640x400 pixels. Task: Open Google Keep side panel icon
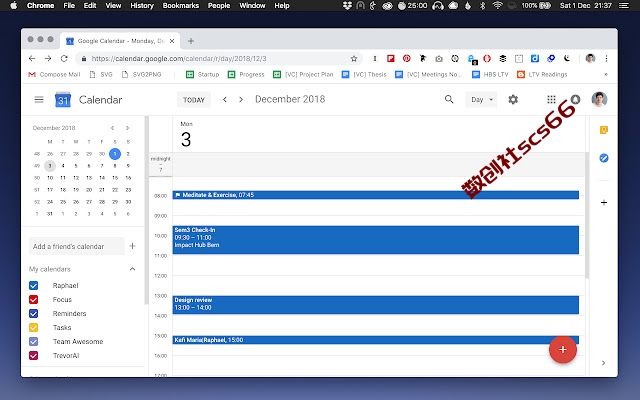click(604, 130)
